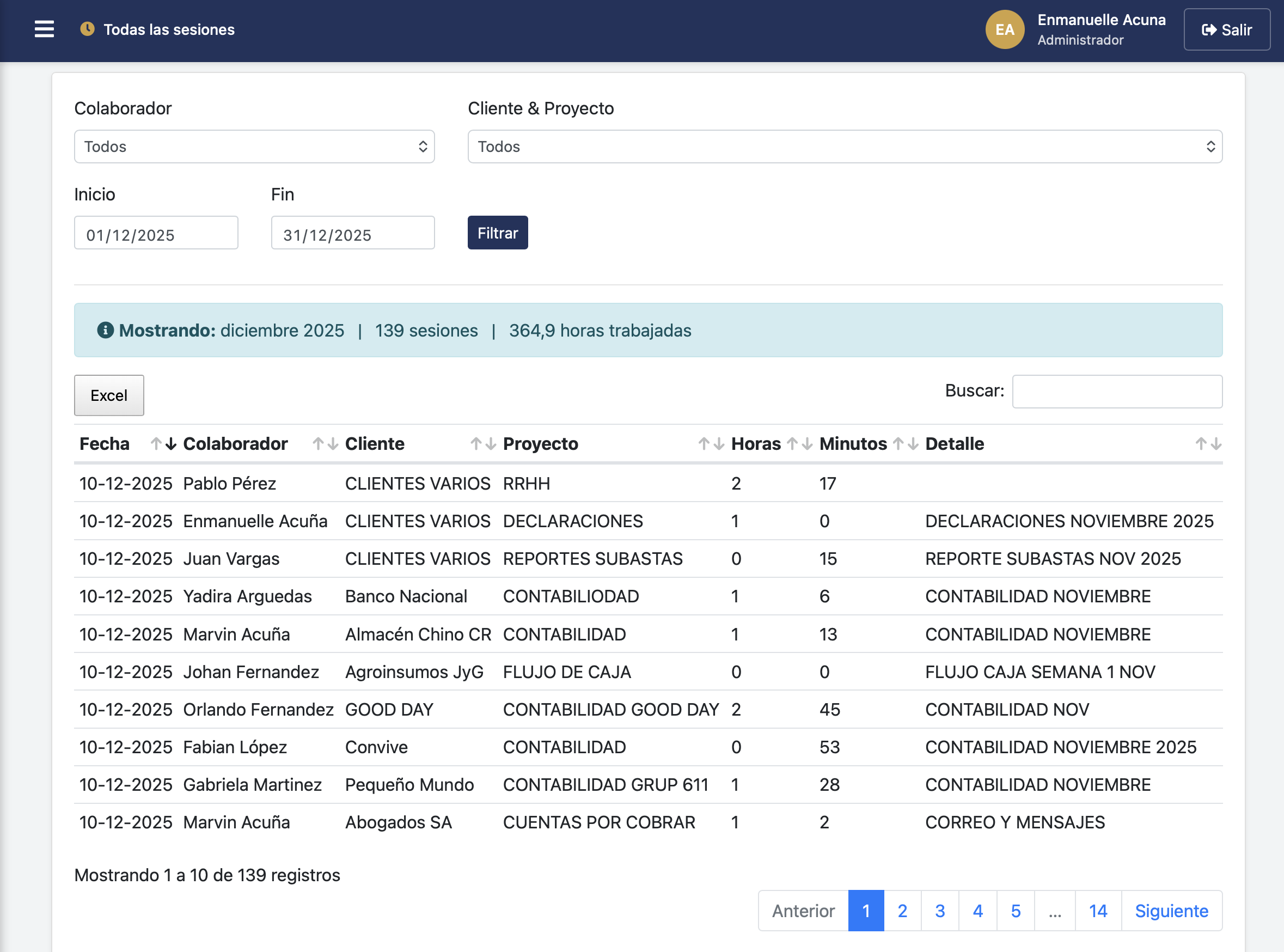Screen dimensions: 1284x952
Task: Click the EA user avatar
Action: coord(1004,29)
